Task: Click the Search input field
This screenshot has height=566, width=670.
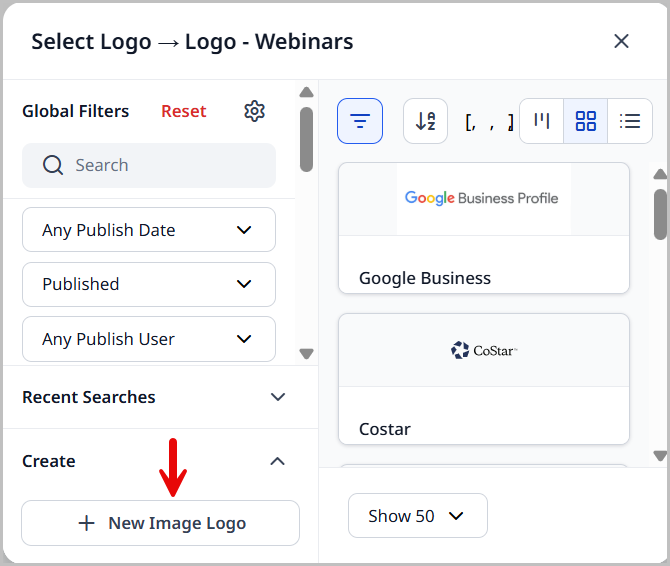Action: point(149,165)
